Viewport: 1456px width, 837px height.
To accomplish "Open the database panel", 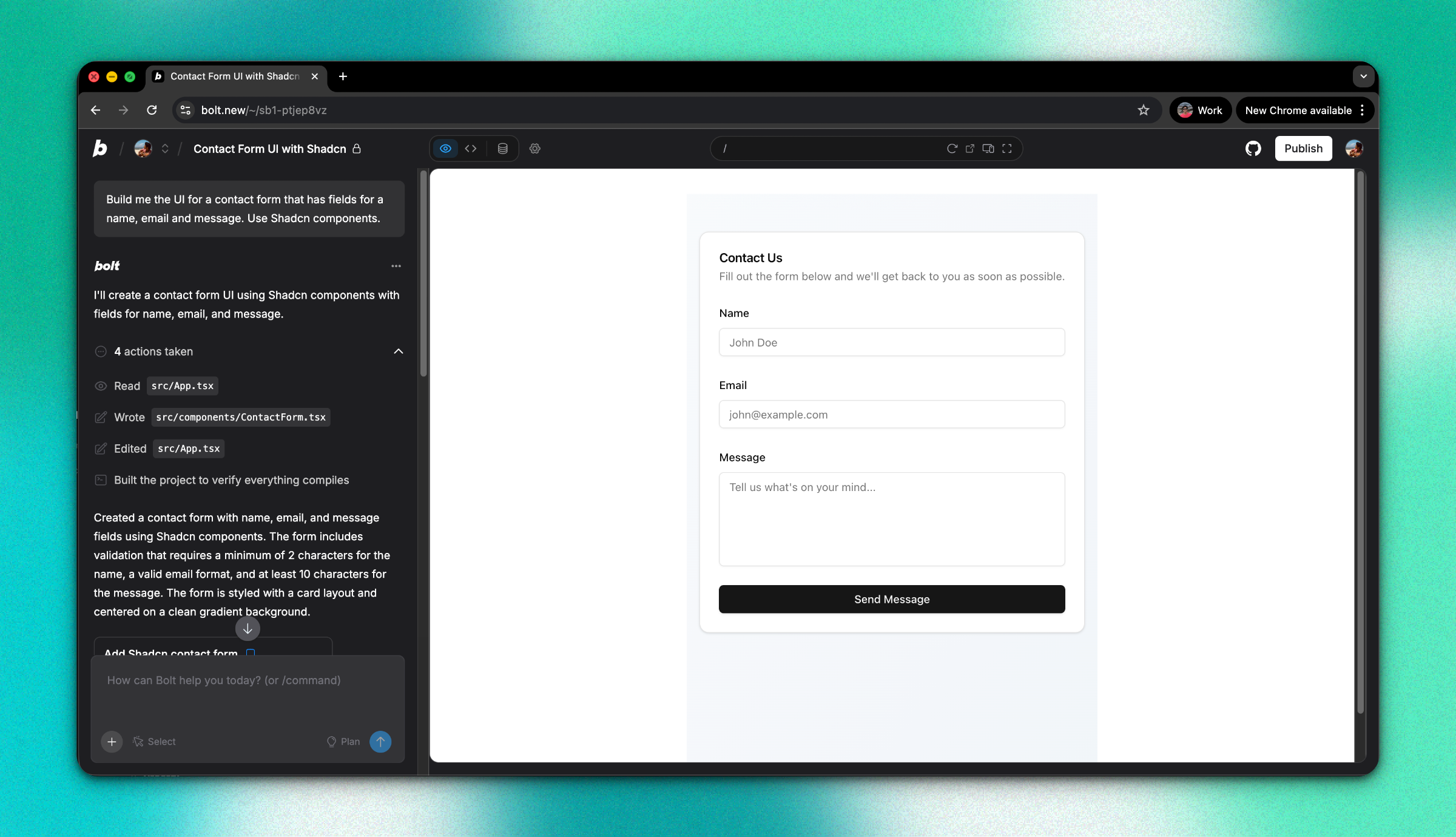I will tap(502, 148).
